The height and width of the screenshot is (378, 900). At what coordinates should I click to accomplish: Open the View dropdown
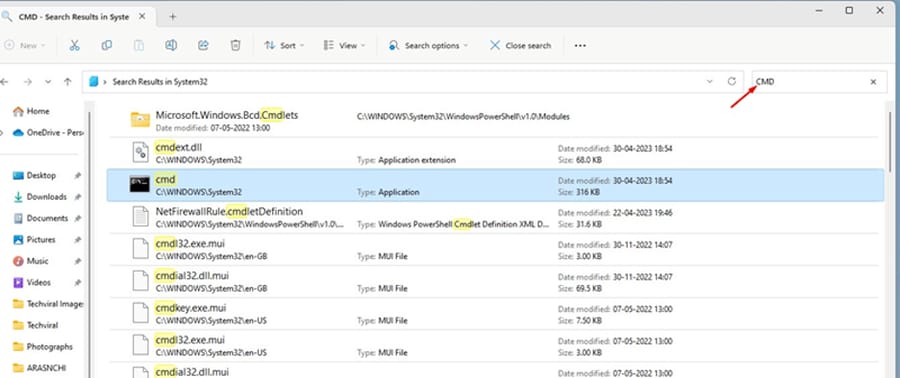pyautogui.click(x=344, y=45)
